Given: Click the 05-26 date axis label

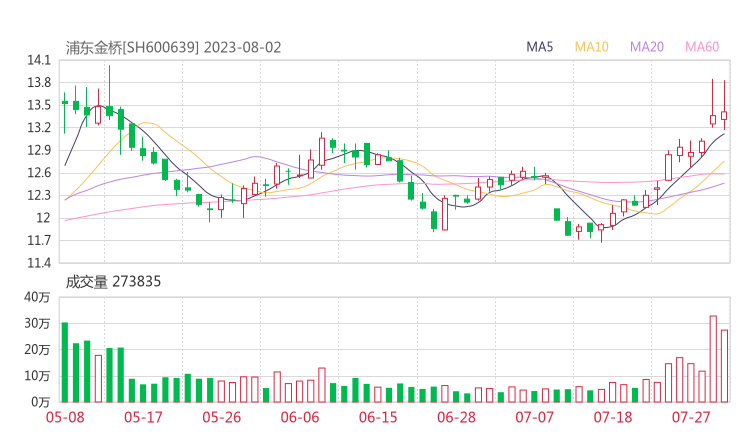Looking at the screenshot, I should coord(221,417).
